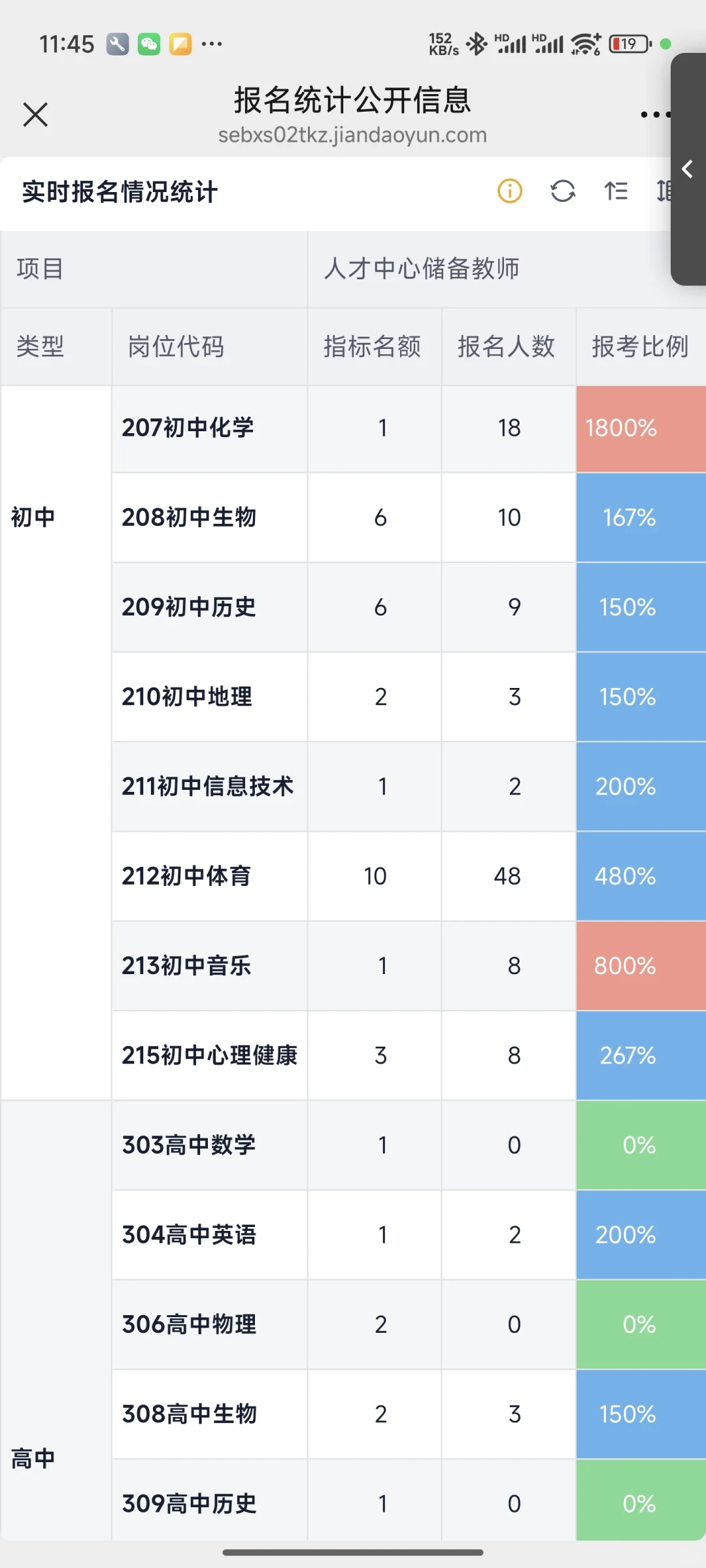Open the three-dot more options menu
The width and height of the screenshot is (706, 1568).
(655, 115)
